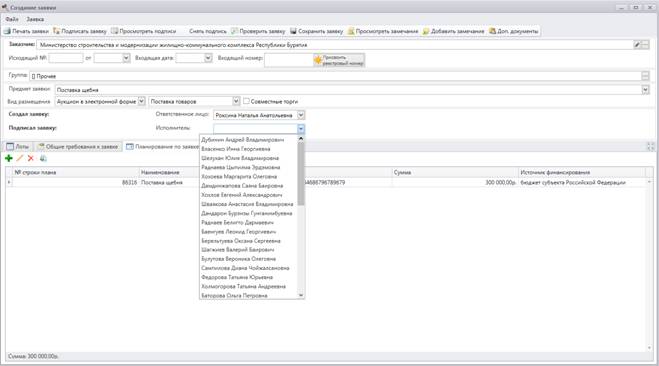The image size is (659, 366).
Task: Open the Заявка menu
Action: 35,19
